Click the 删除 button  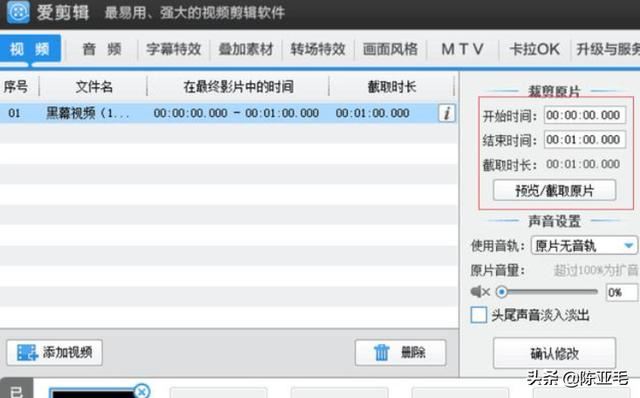pos(400,352)
